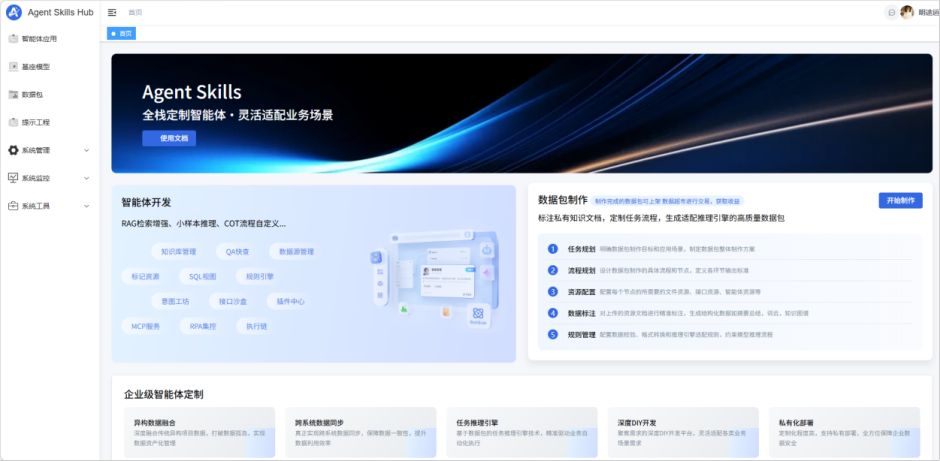Click the round icon left of the avatar
The width and height of the screenshot is (940, 461).
(891, 13)
